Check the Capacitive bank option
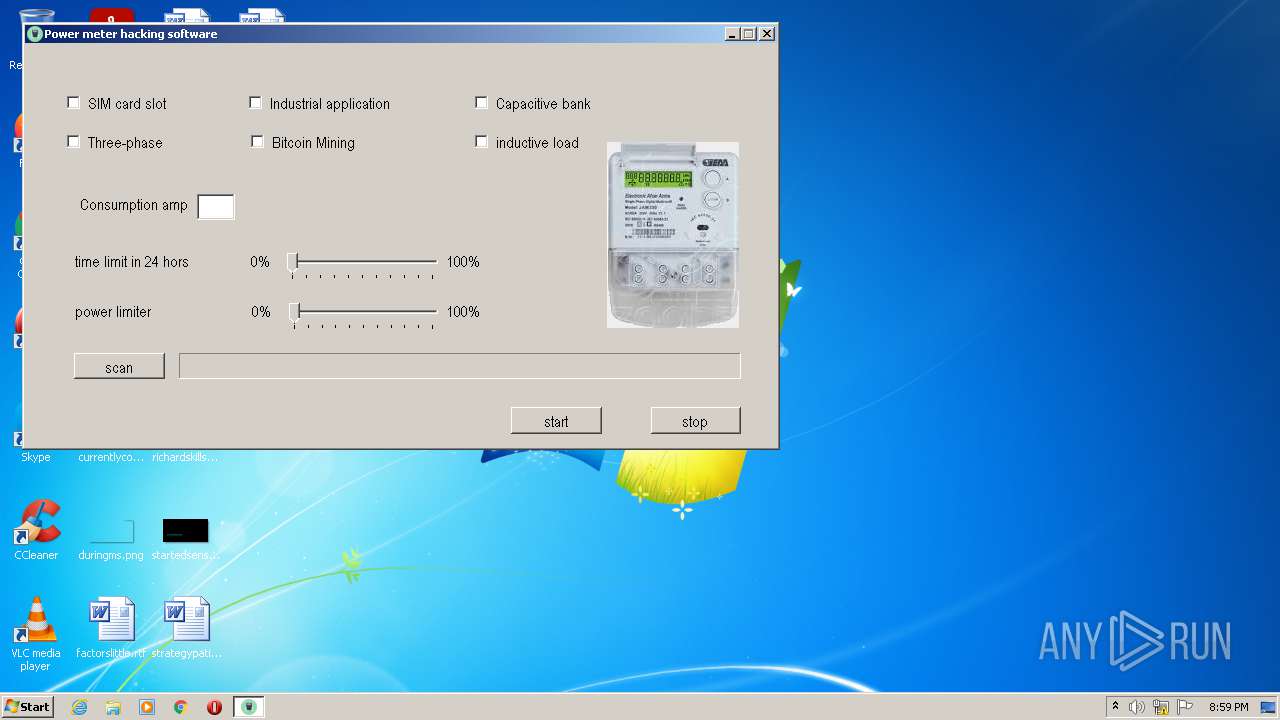 (481, 103)
